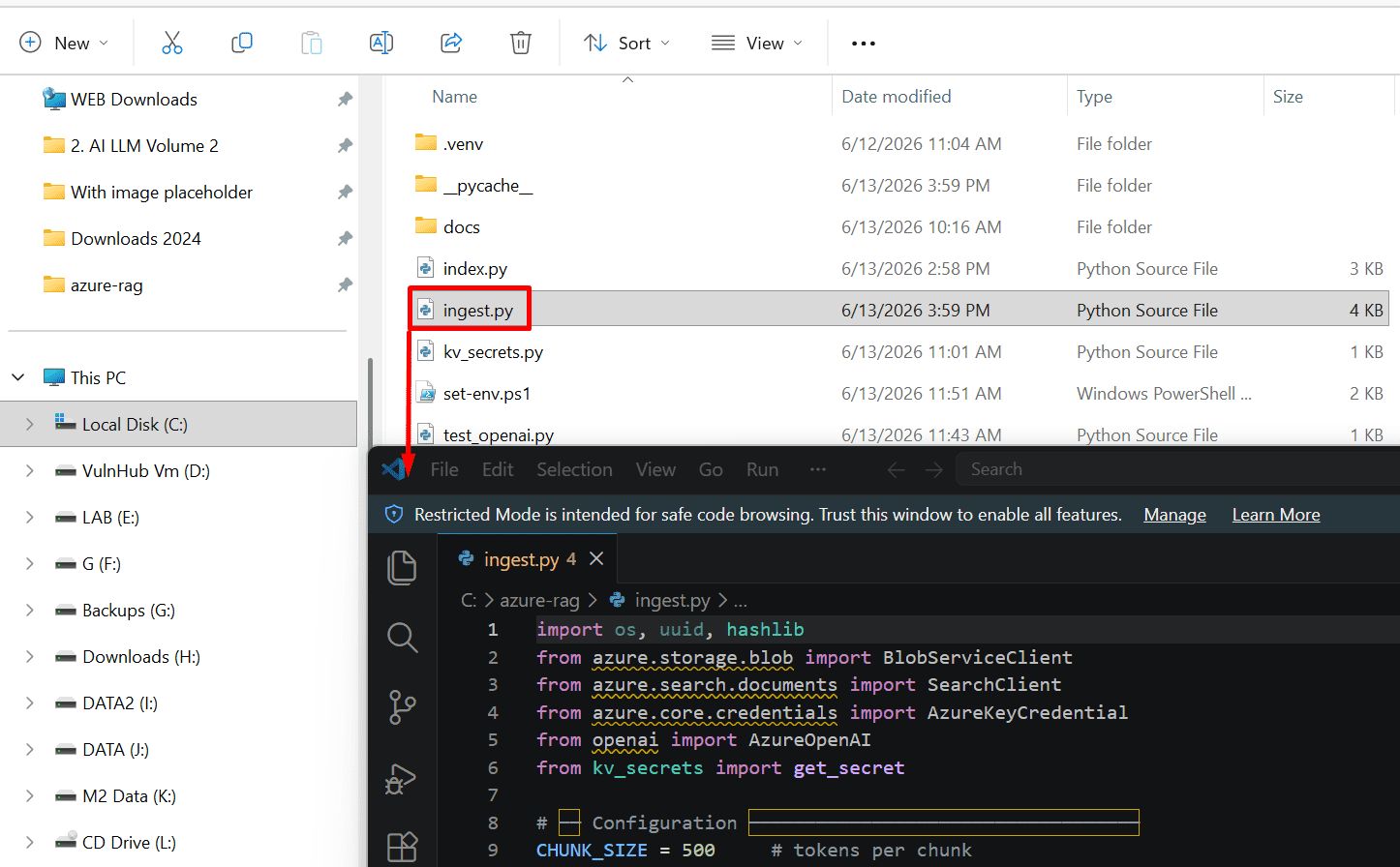1400x867 pixels.
Task: Open VS Code Run and Debug icon
Action: click(x=400, y=779)
